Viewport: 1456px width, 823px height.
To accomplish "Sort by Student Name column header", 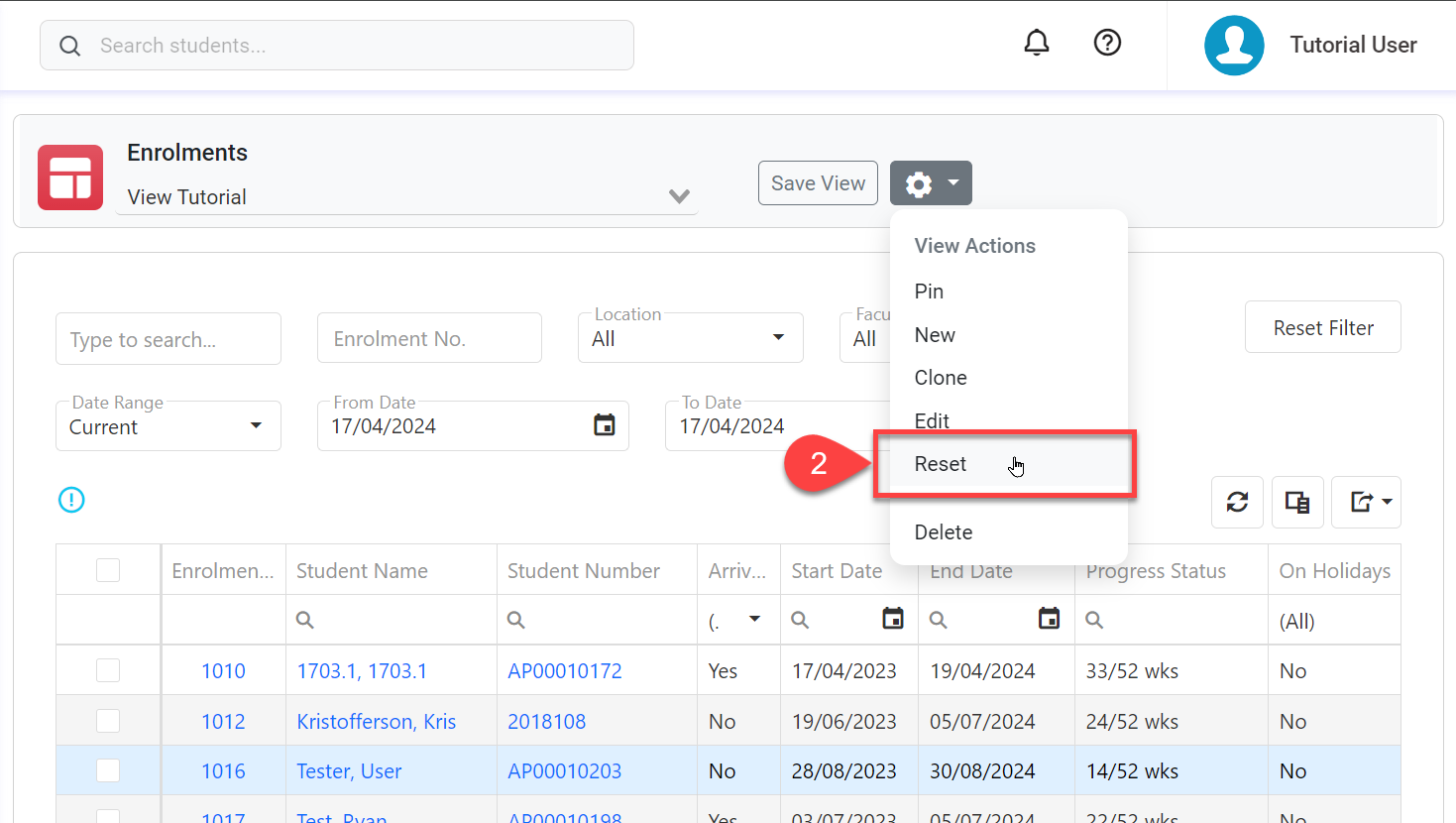I will tap(392, 570).
